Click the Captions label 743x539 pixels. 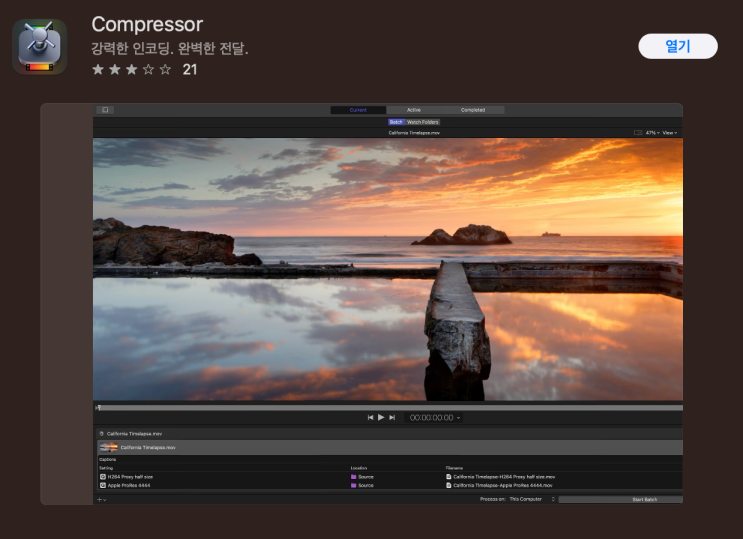coord(108,459)
